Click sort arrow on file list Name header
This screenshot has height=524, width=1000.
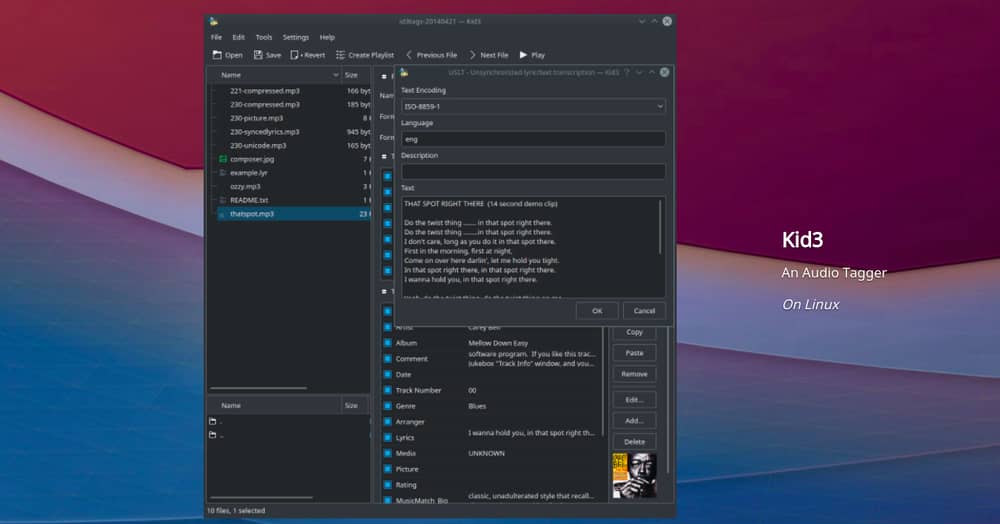point(335,75)
